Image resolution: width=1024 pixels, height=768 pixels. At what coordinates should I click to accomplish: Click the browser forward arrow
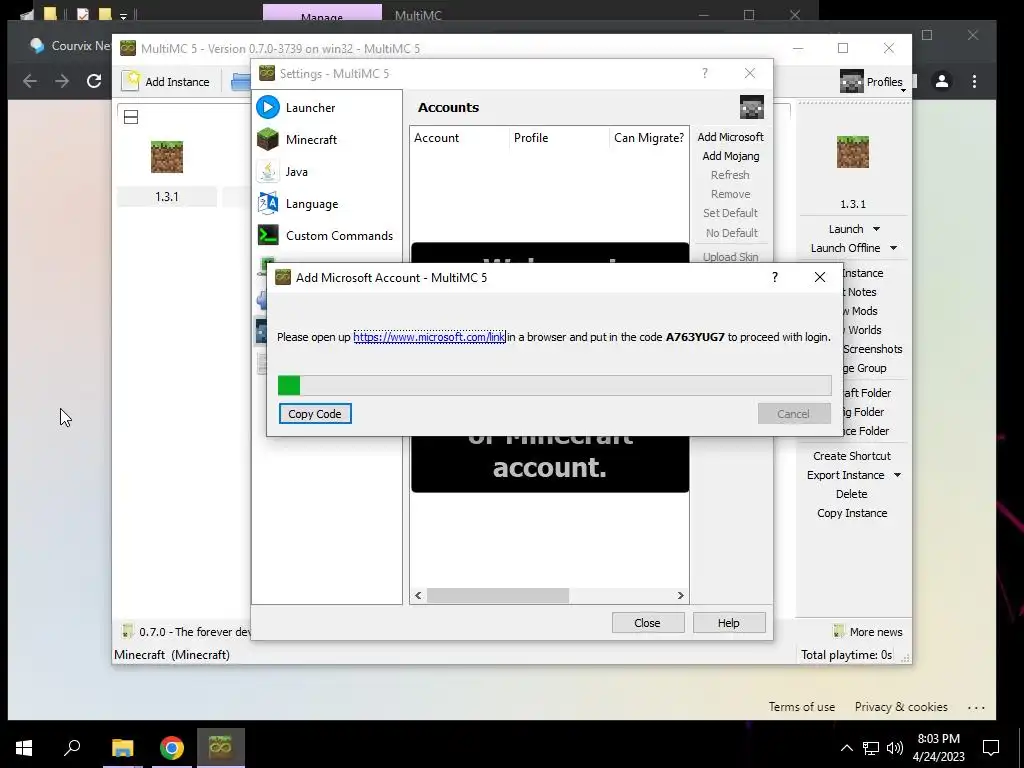click(x=62, y=81)
